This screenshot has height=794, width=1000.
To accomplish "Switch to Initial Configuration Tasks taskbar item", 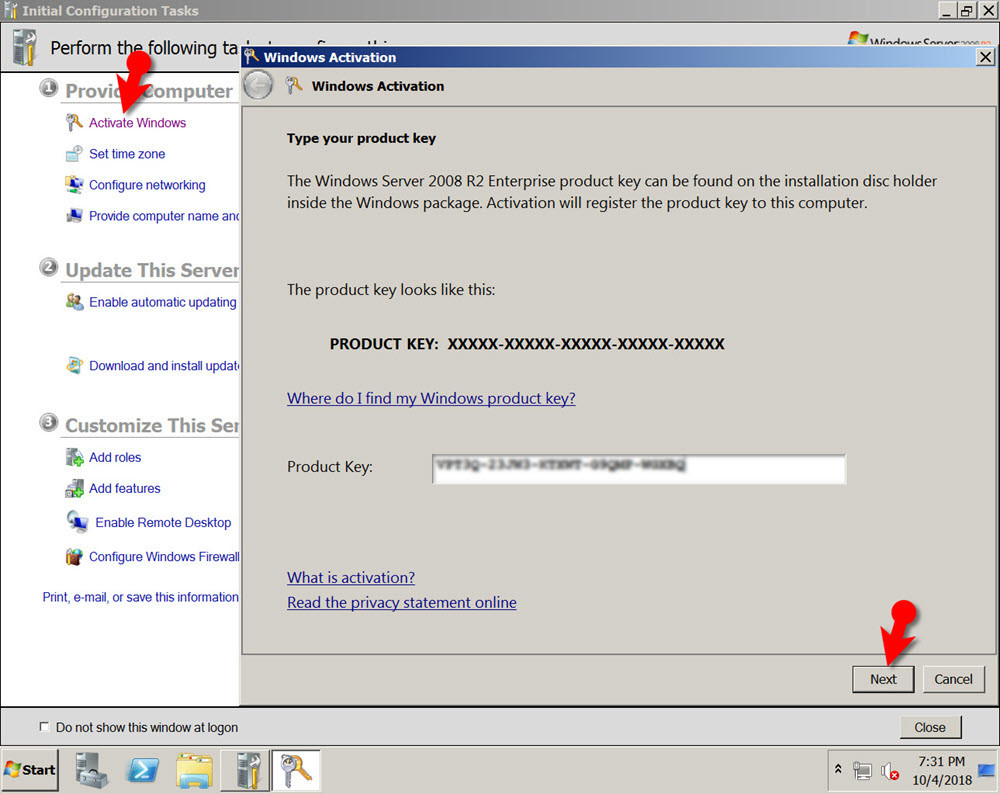I will tap(244, 769).
